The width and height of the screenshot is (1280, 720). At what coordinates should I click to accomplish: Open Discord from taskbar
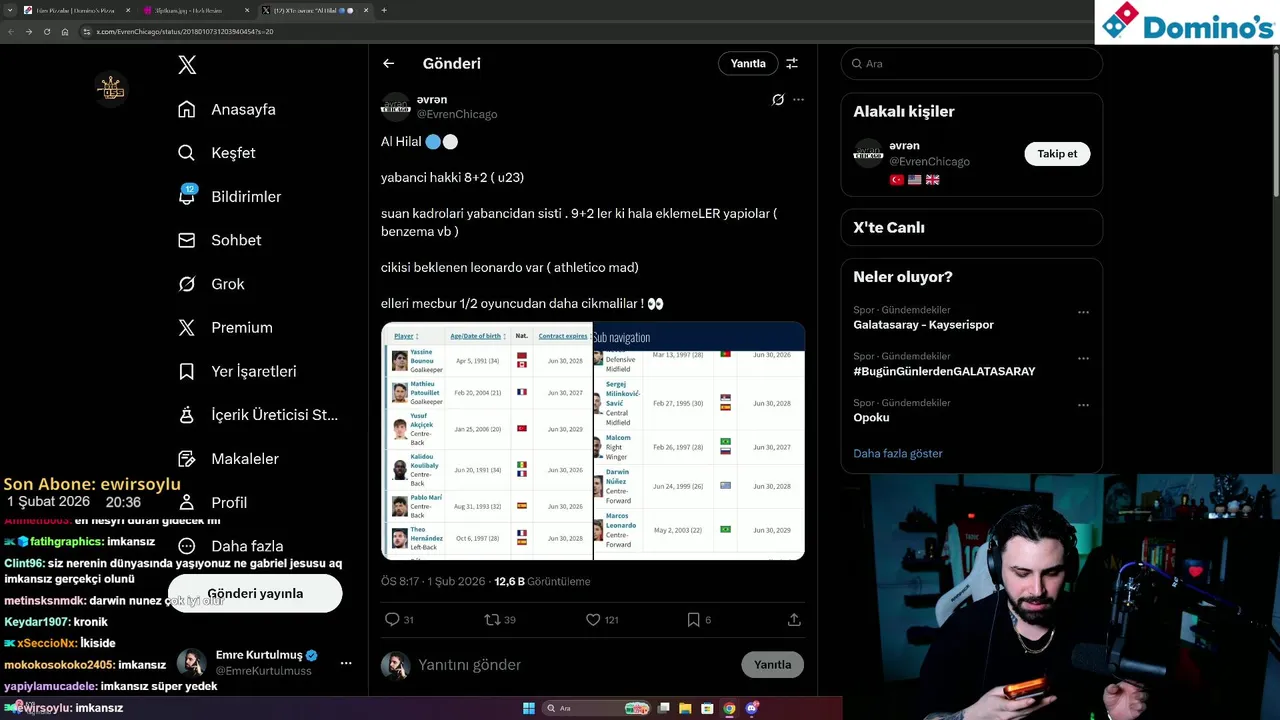tap(752, 708)
